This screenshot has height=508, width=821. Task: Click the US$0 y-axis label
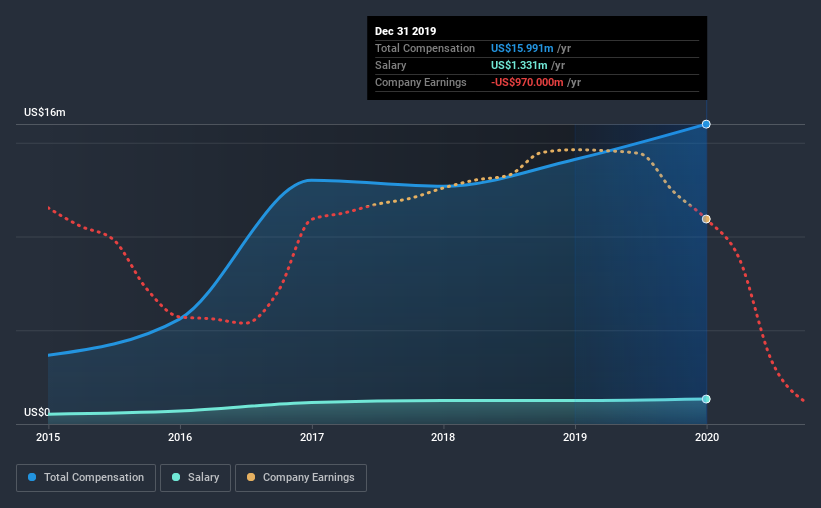[x=37, y=412]
